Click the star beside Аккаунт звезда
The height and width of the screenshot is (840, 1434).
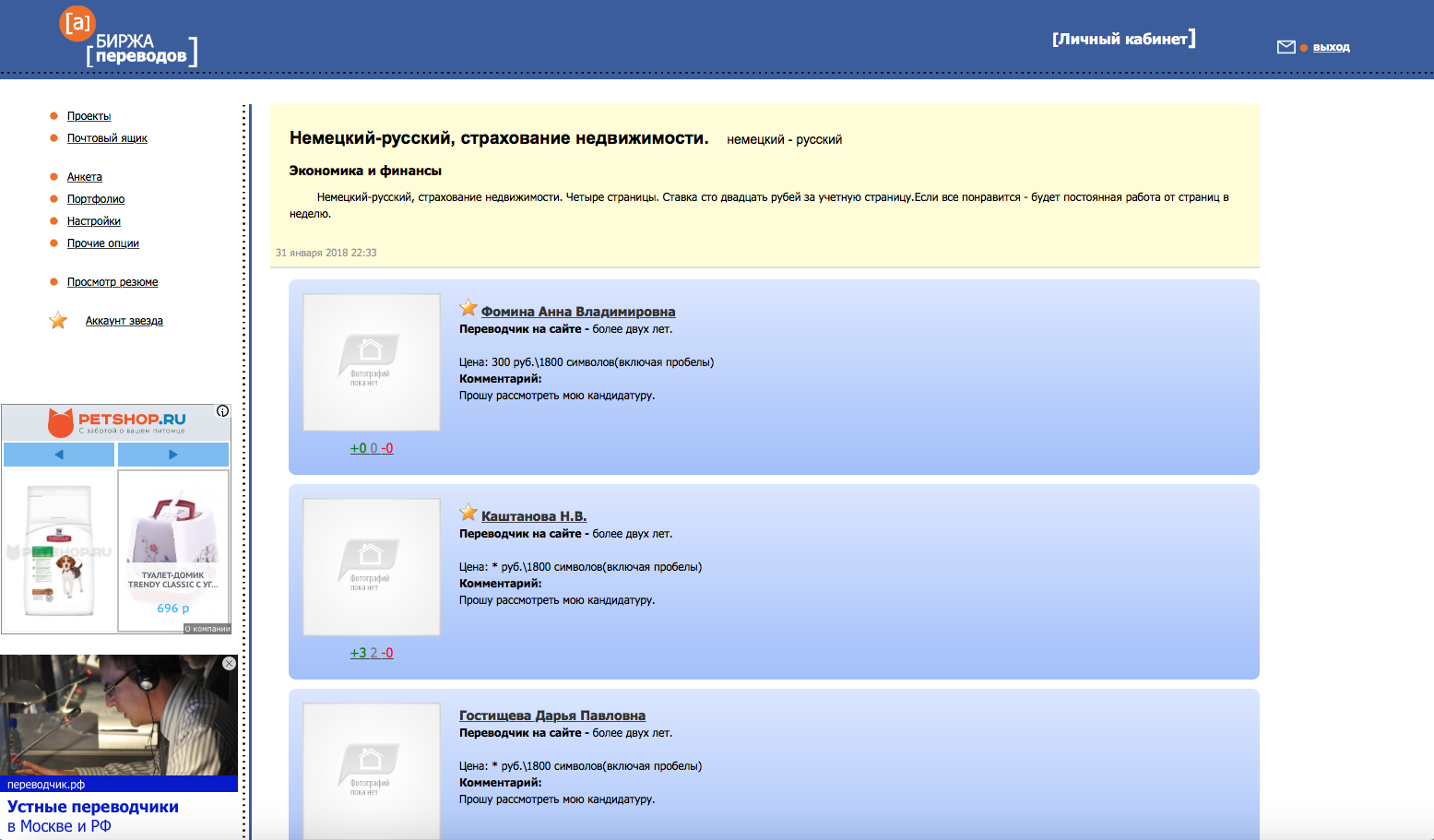[57, 320]
